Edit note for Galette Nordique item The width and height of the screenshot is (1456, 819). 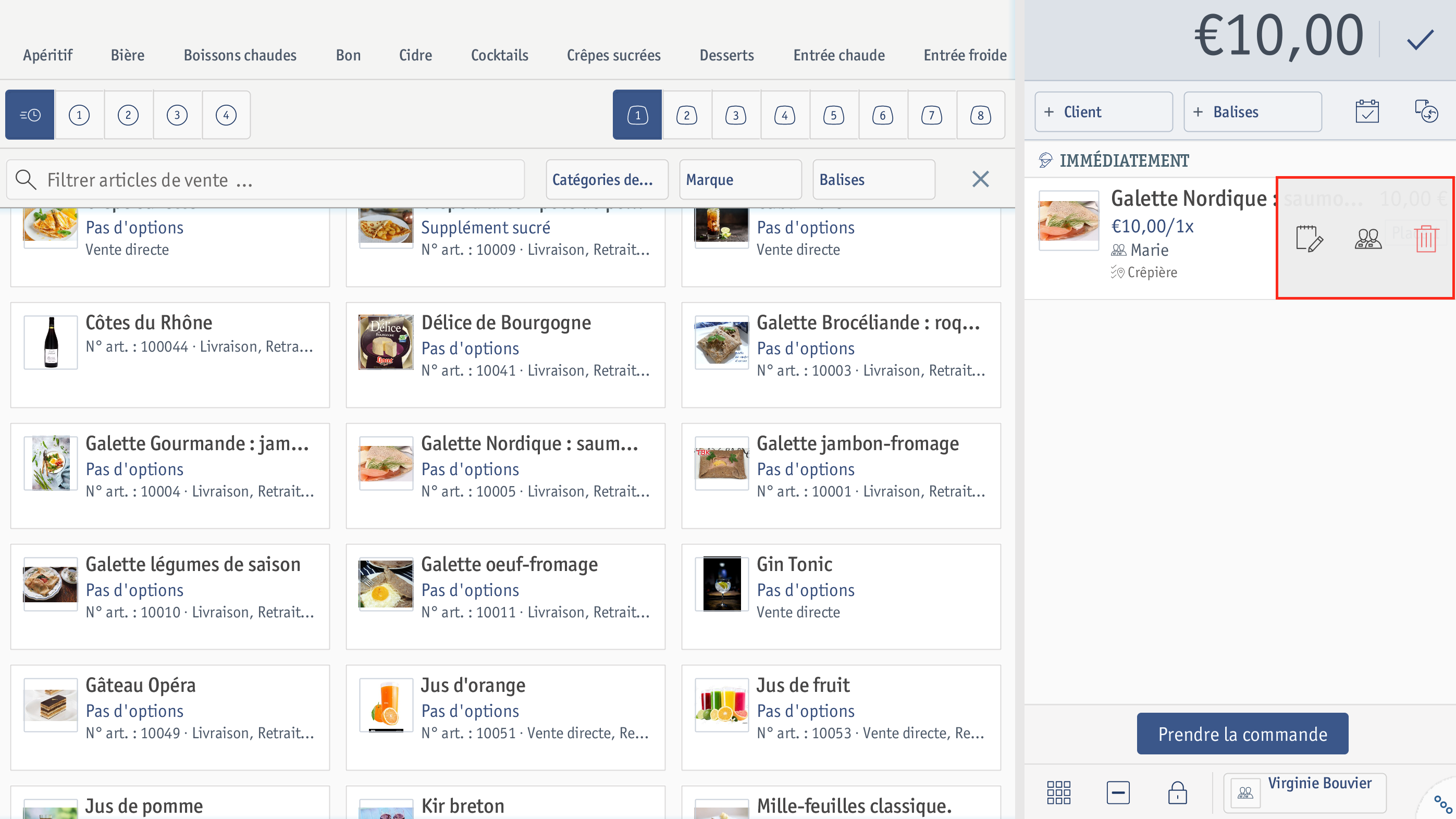[1309, 238]
